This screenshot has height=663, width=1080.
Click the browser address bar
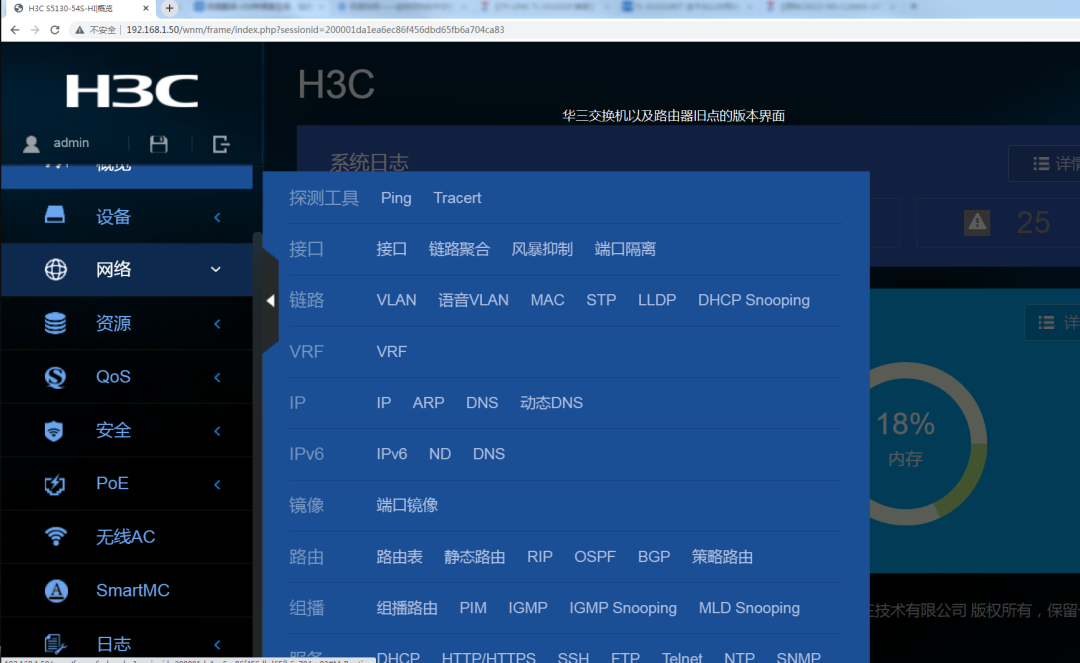(400, 29)
